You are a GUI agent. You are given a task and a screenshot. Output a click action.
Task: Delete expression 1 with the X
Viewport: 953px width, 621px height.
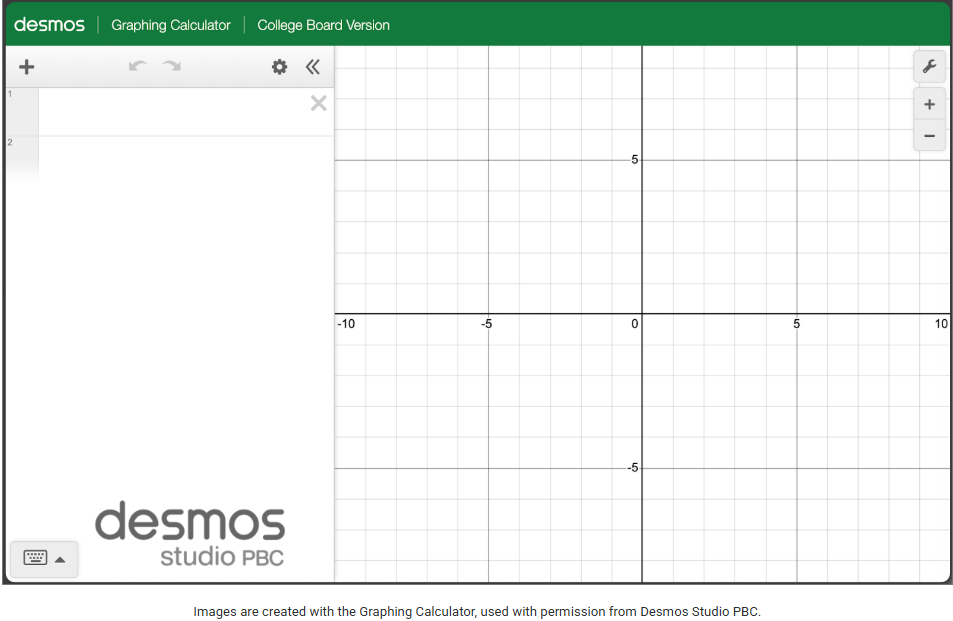(x=318, y=103)
